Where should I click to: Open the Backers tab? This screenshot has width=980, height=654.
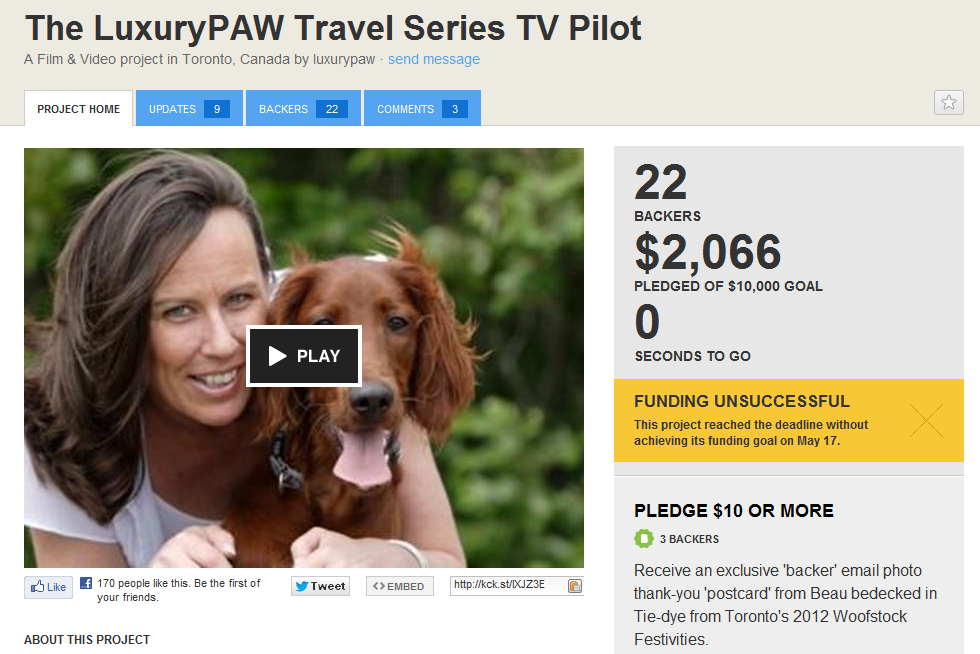pos(303,108)
